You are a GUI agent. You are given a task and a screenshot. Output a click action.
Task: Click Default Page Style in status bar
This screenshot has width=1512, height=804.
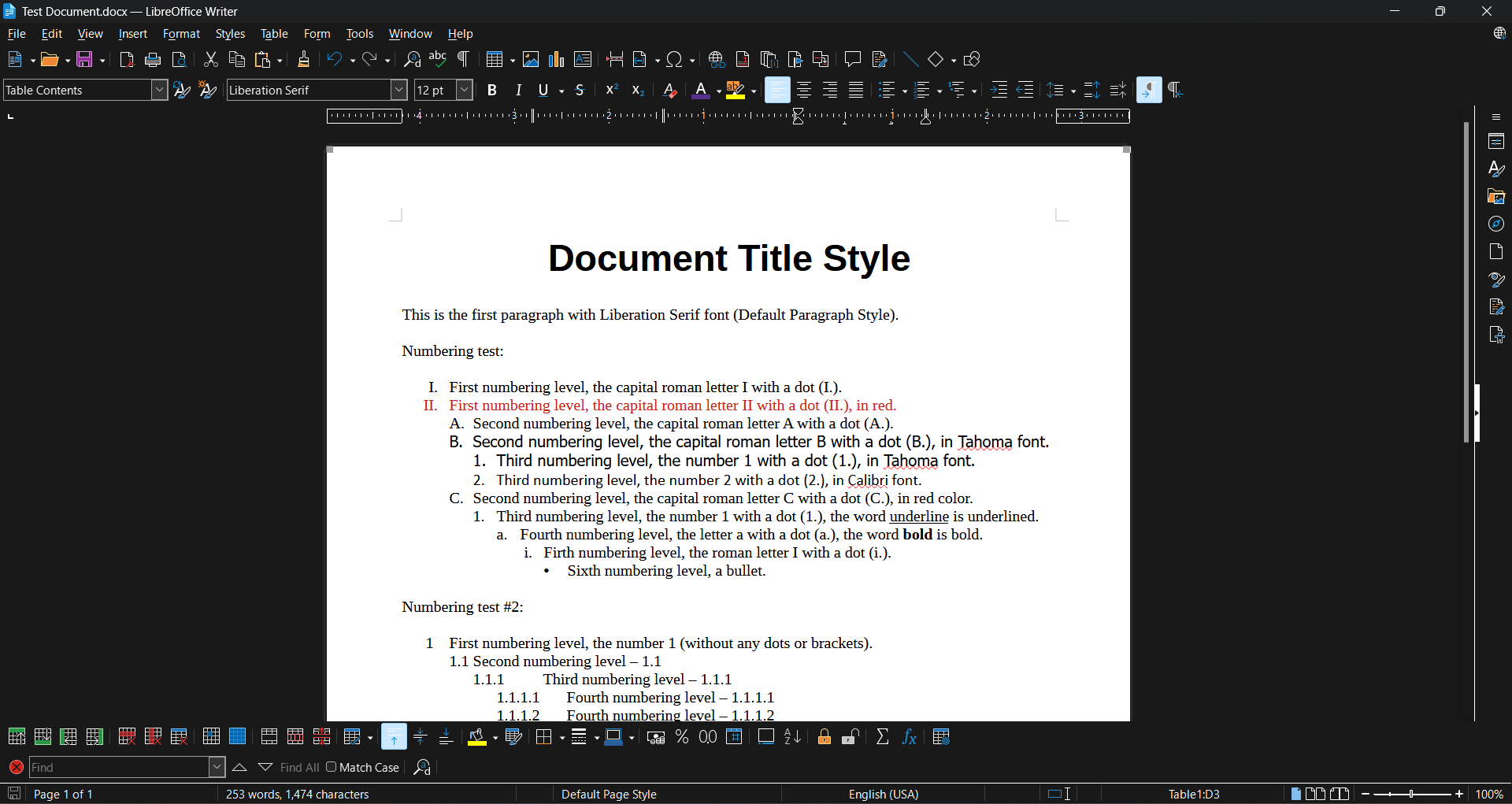point(609,794)
